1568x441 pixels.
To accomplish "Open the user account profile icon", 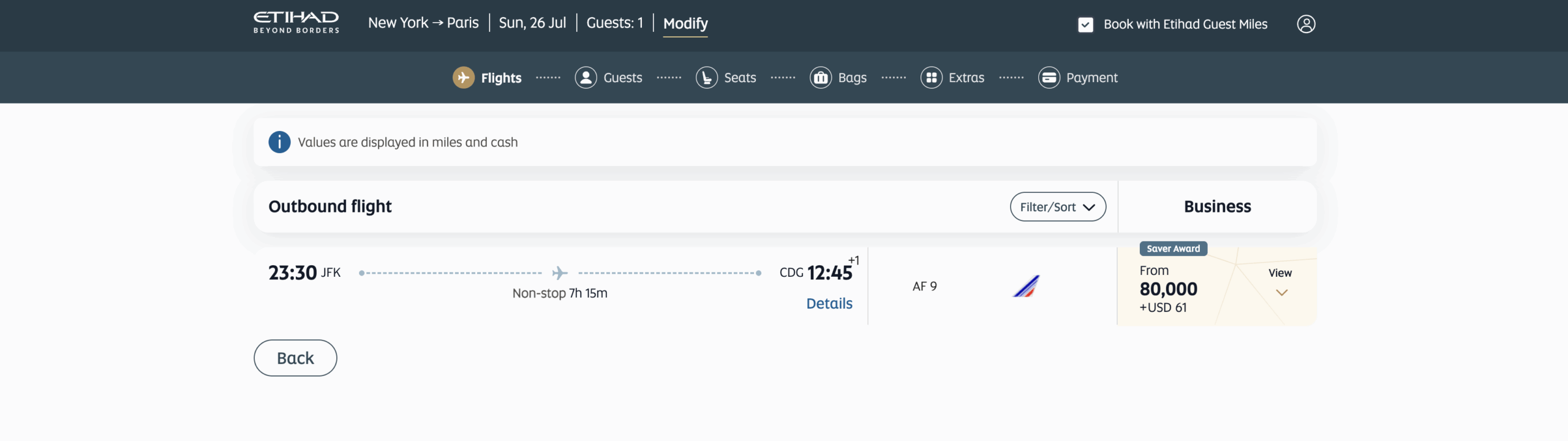I will 1306,24.
